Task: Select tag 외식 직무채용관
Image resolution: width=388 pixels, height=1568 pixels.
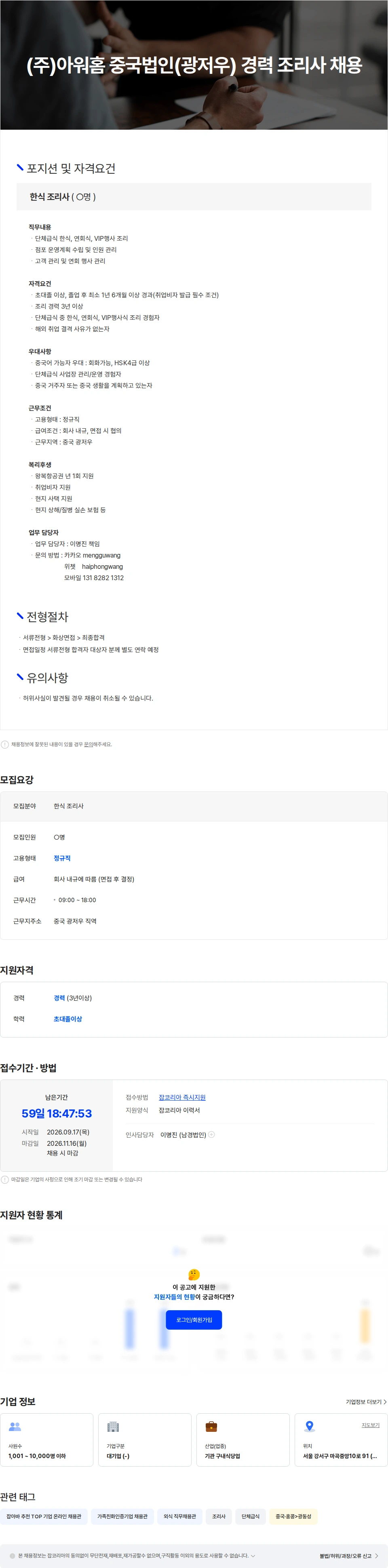Action: (180, 1516)
